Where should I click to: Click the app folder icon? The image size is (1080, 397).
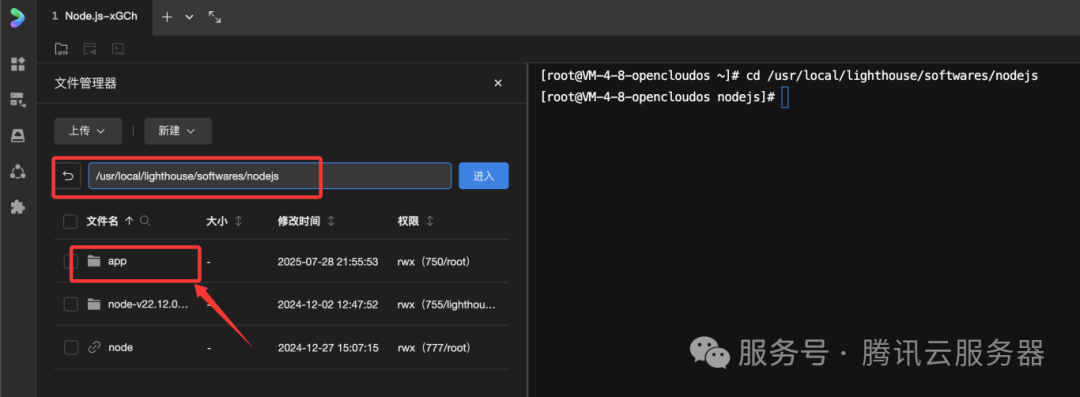click(x=94, y=261)
